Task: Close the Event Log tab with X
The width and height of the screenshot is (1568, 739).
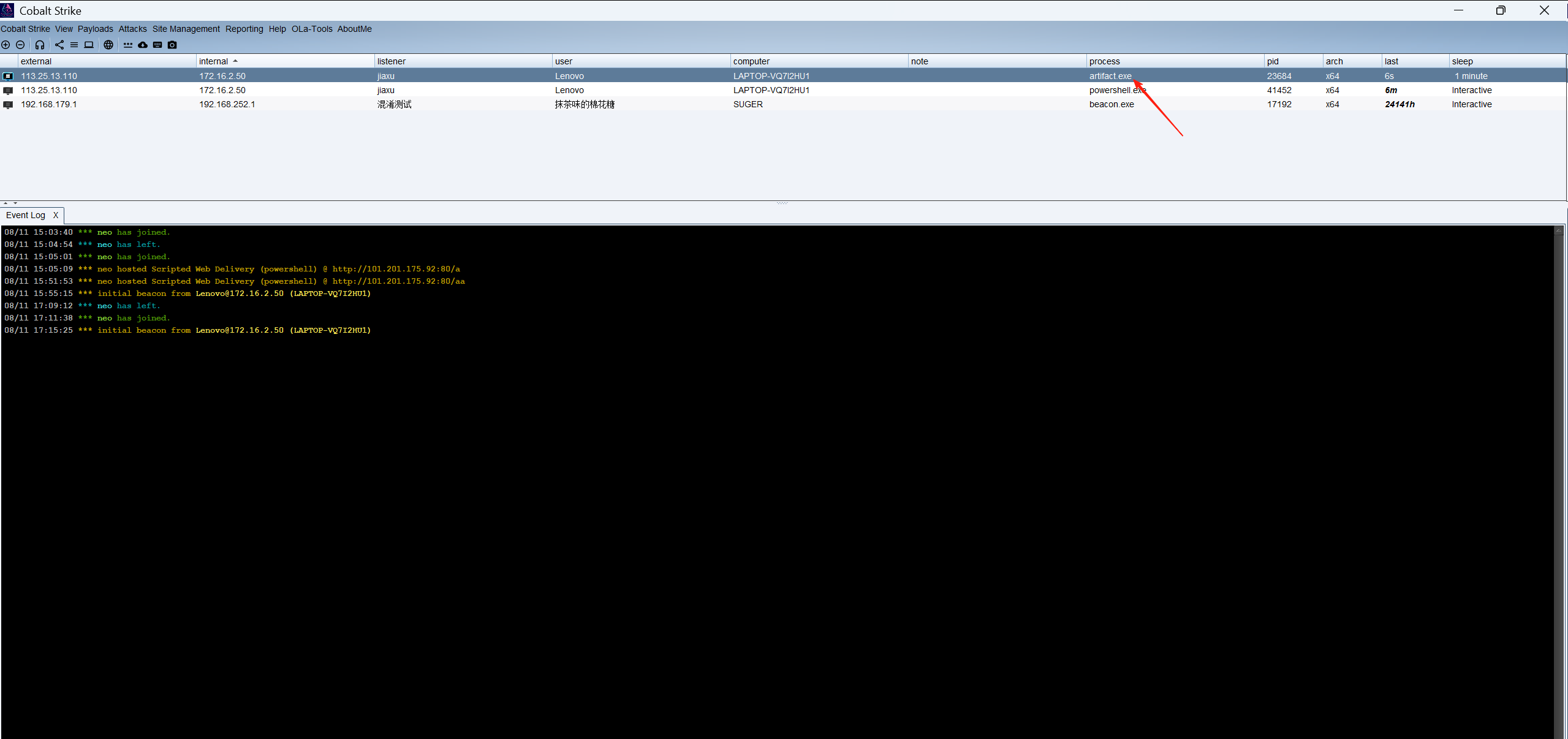Action: coord(56,215)
